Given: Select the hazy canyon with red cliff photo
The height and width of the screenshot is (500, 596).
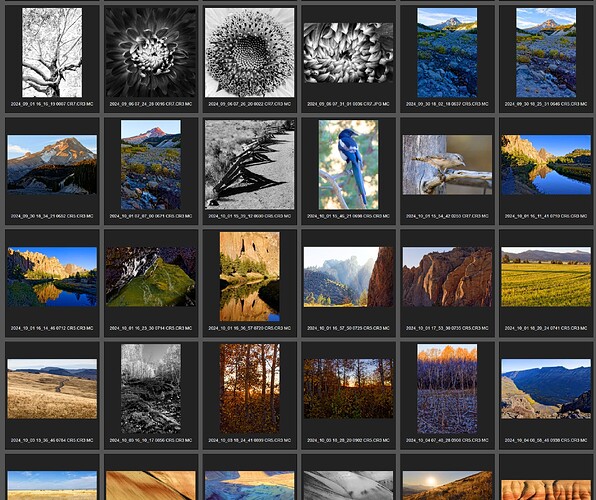Looking at the screenshot, I should point(349,277).
